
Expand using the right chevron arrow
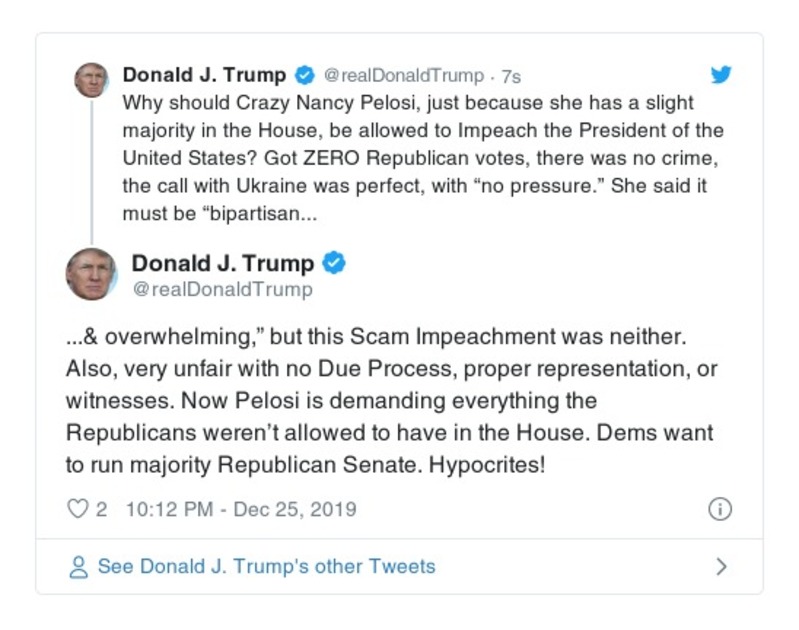[x=721, y=567]
